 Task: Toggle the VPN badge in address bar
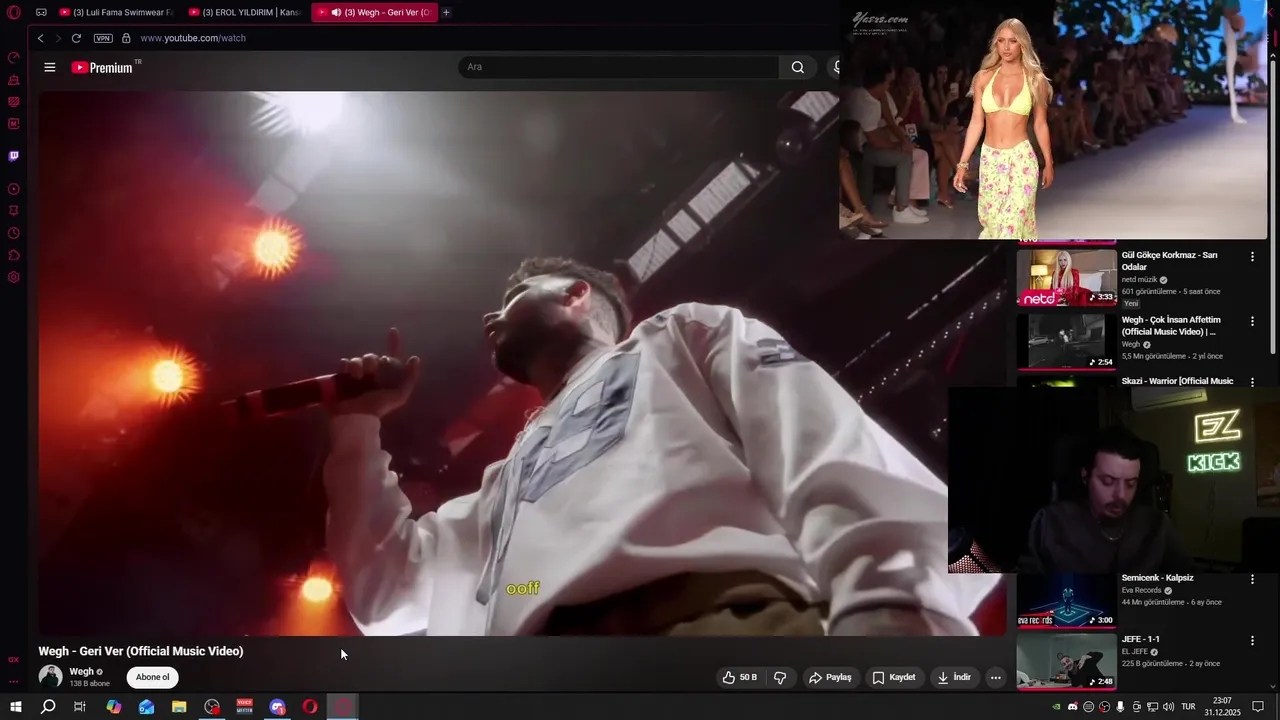pos(103,38)
